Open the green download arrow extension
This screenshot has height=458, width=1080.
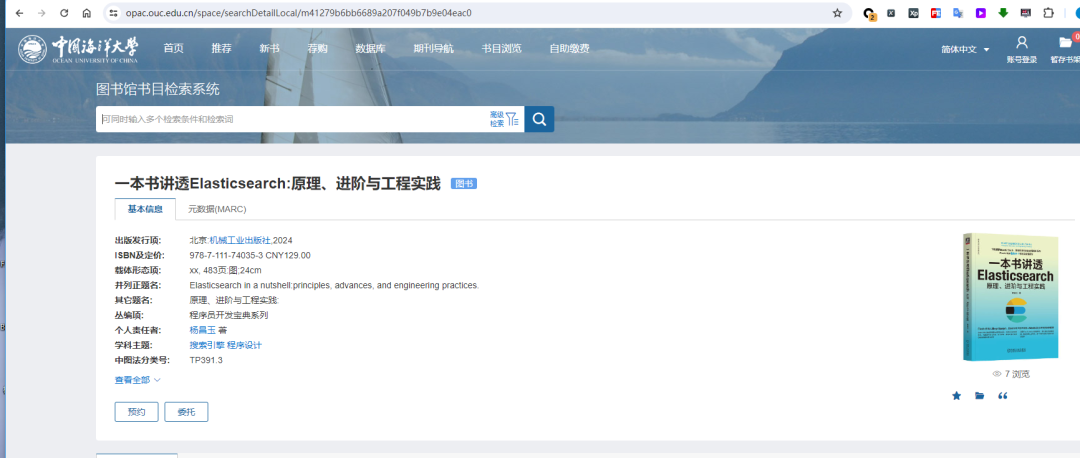click(1003, 13)
